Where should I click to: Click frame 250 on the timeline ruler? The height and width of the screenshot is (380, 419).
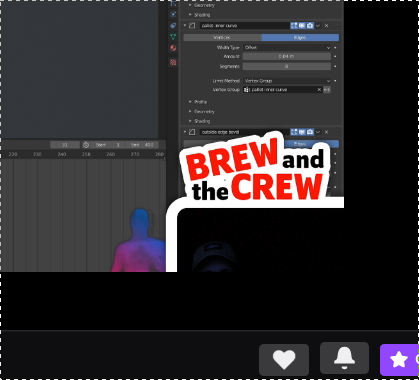point(86,154)
